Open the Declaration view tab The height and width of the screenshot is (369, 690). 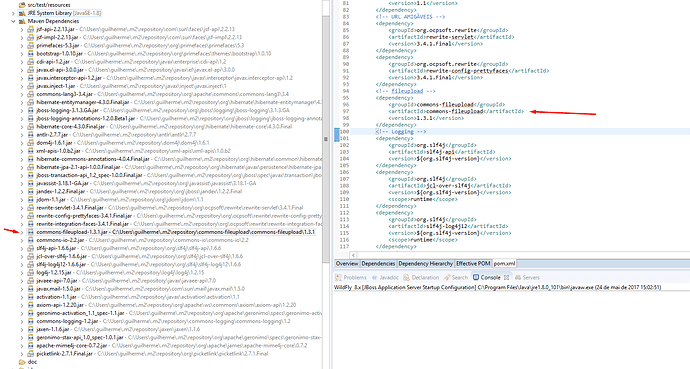coord(421,278)
